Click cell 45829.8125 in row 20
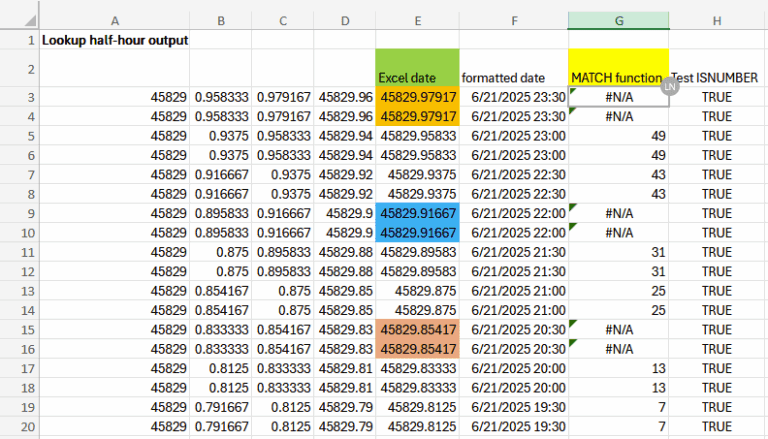 pyautogui.click(x=417, y=426)
